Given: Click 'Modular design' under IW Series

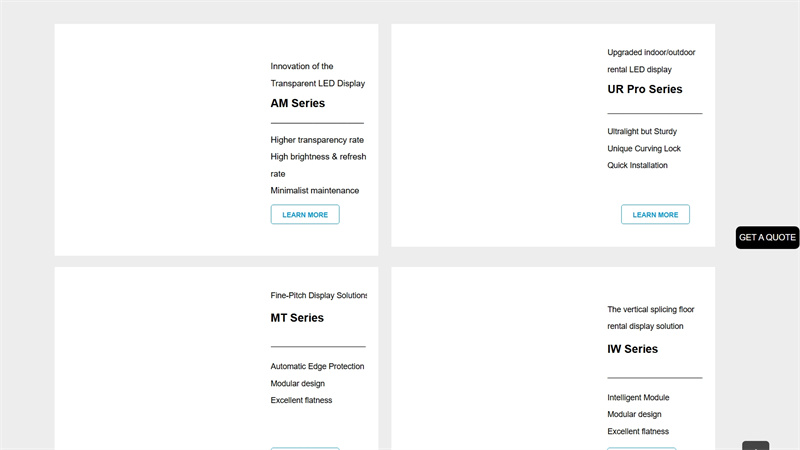Looking at the screenshot, I should (634, 414).
